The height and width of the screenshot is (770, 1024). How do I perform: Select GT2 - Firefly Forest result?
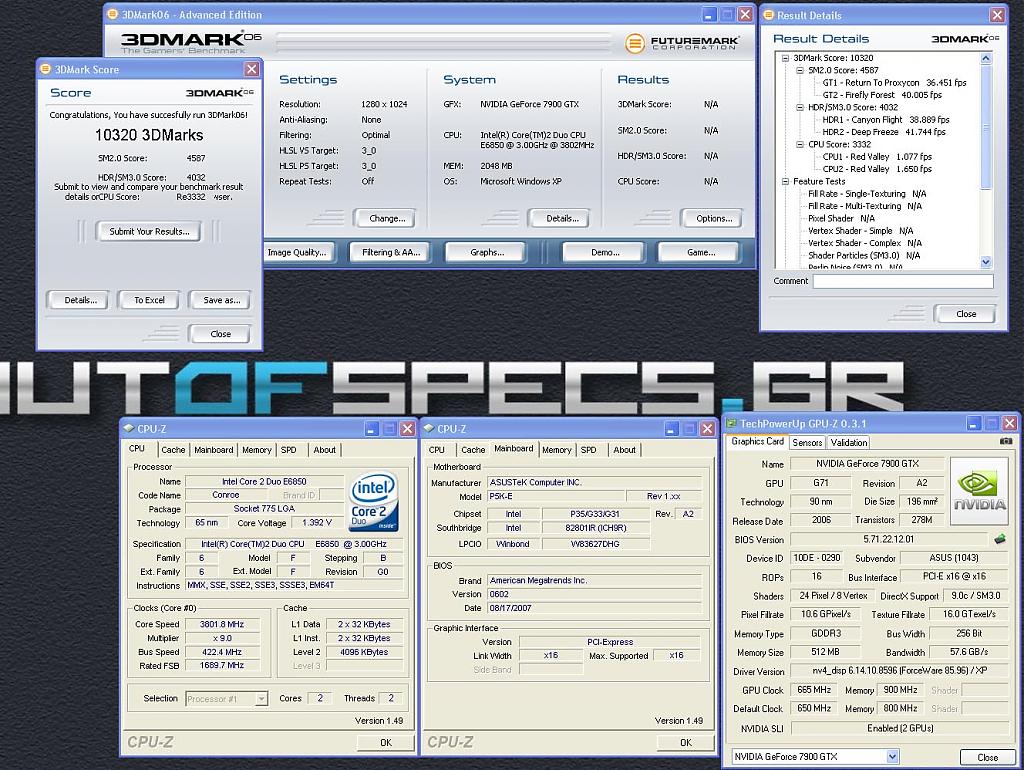click(882, 95)
